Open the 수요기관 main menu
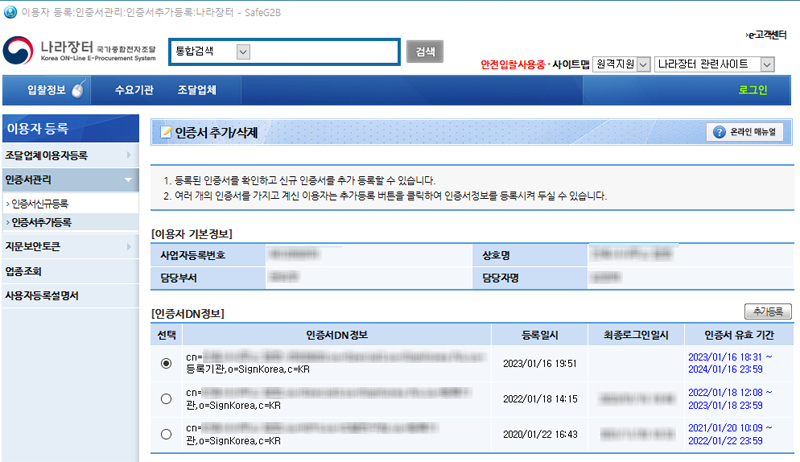This screenshot has height=462, width=800. click(134, 90)
